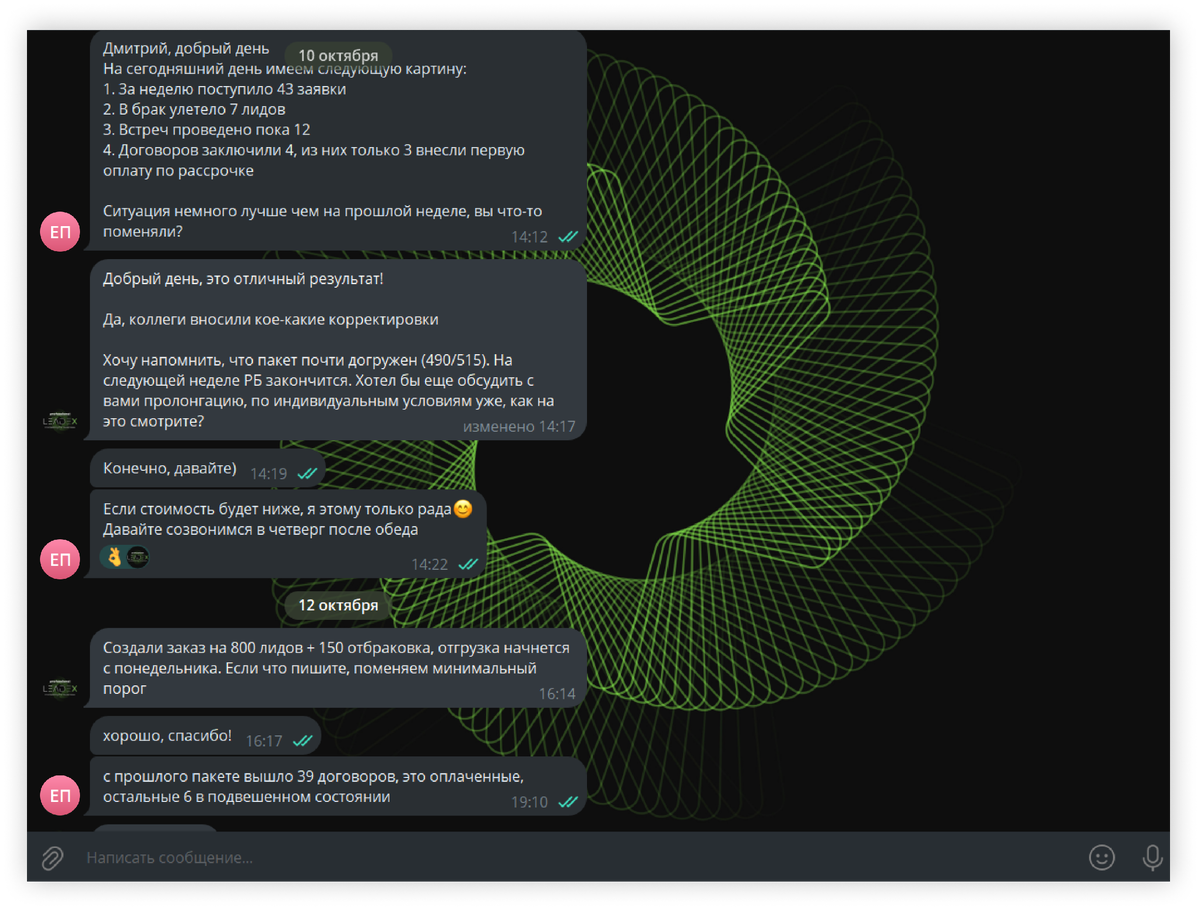
Task: Click the message "Добрый день, это отличный результат!"
Action: [x=243, y=279]
